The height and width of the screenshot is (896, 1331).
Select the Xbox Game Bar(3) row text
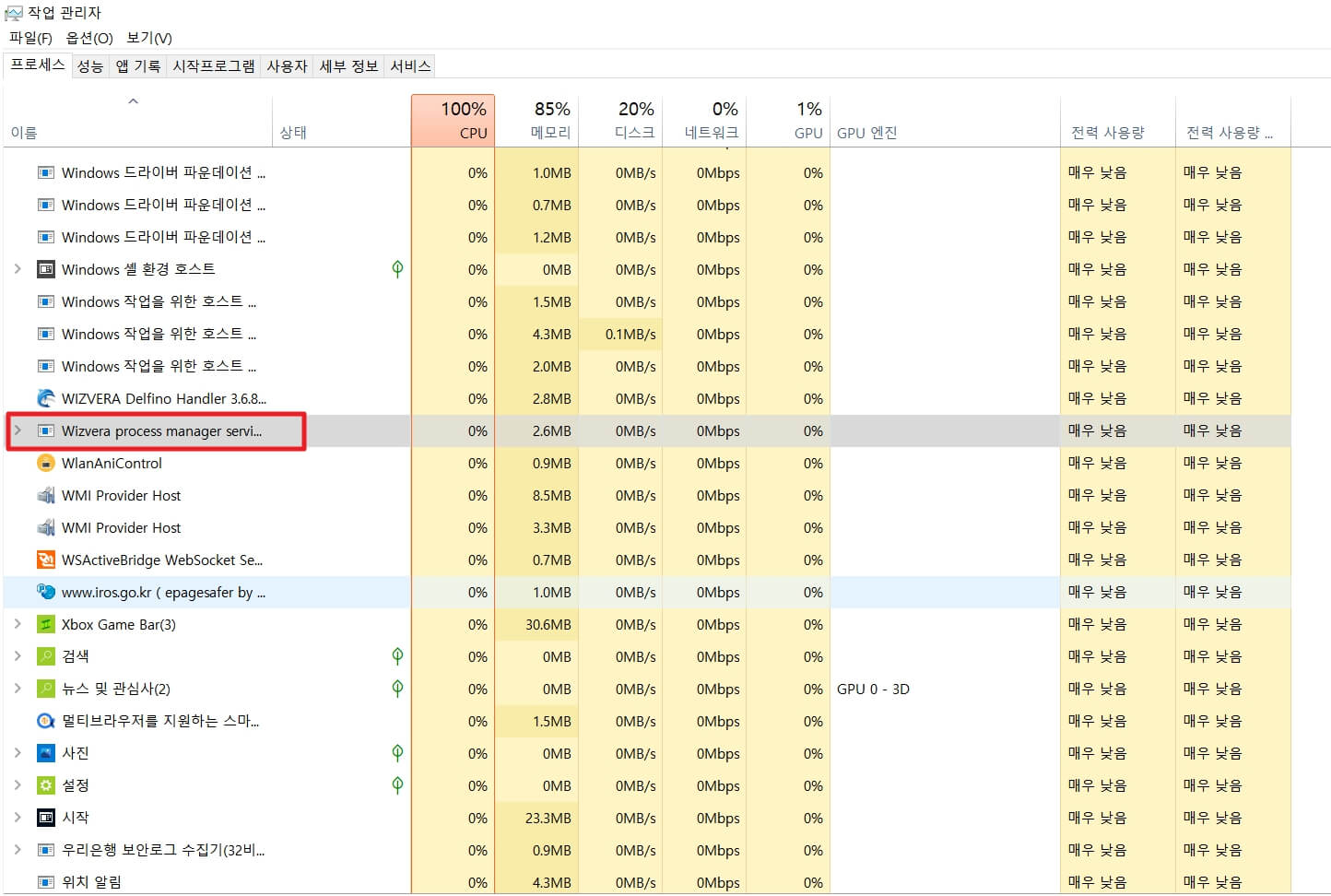click(119, 624)
